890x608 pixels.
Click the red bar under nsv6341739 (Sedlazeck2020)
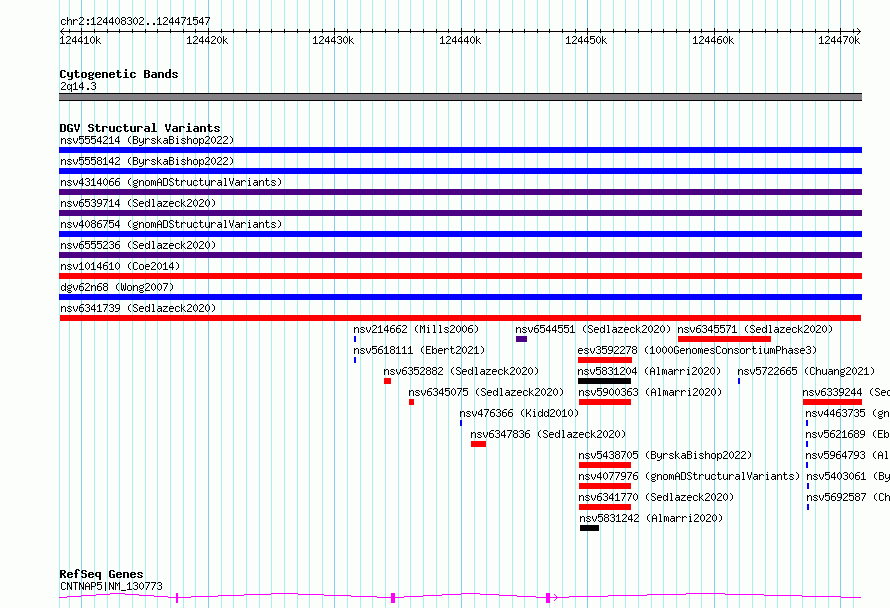pyautogui.click(x=460, y=318)
